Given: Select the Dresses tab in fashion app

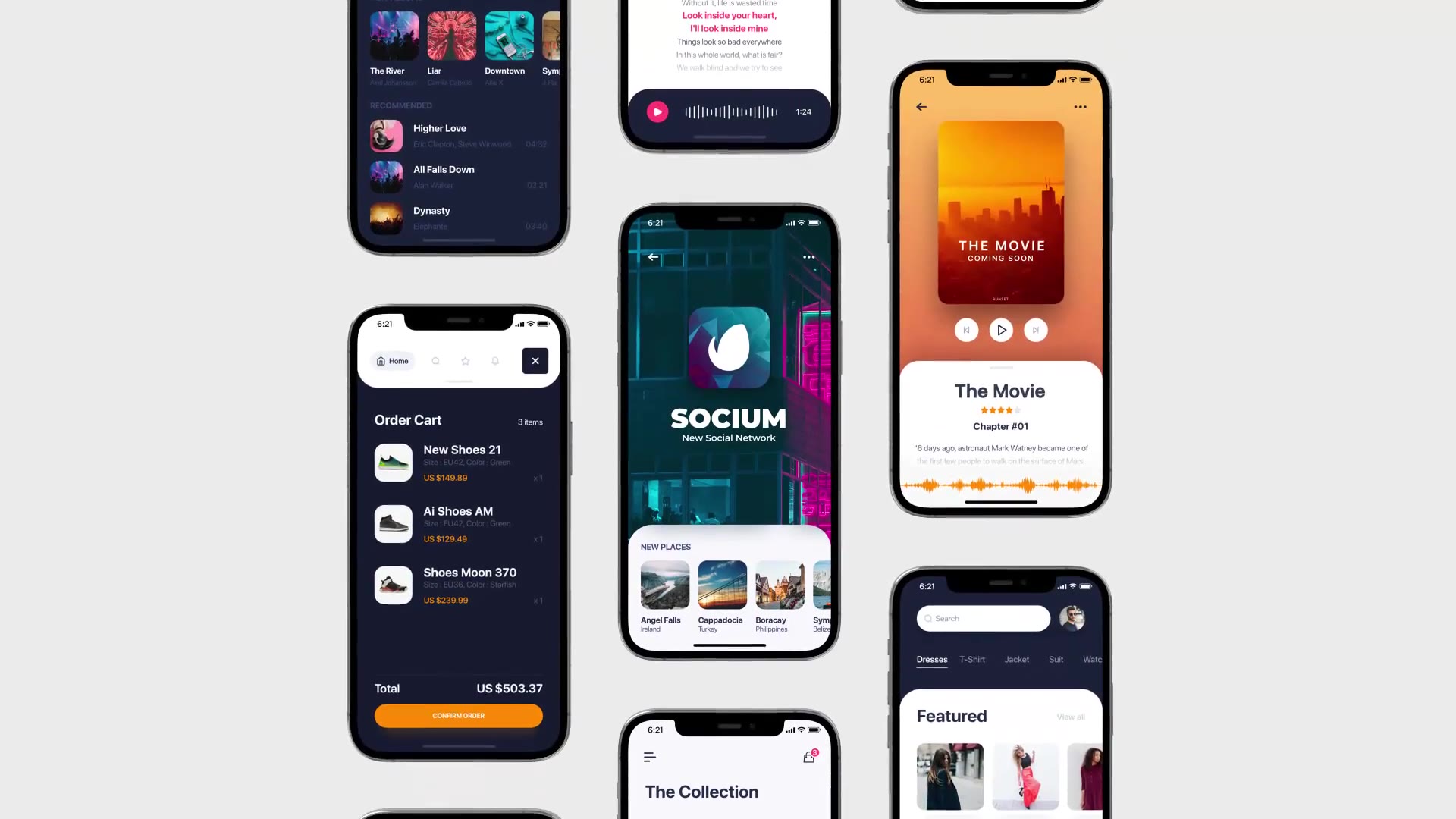Looking at the screenshot, I should tap(932, 659).
